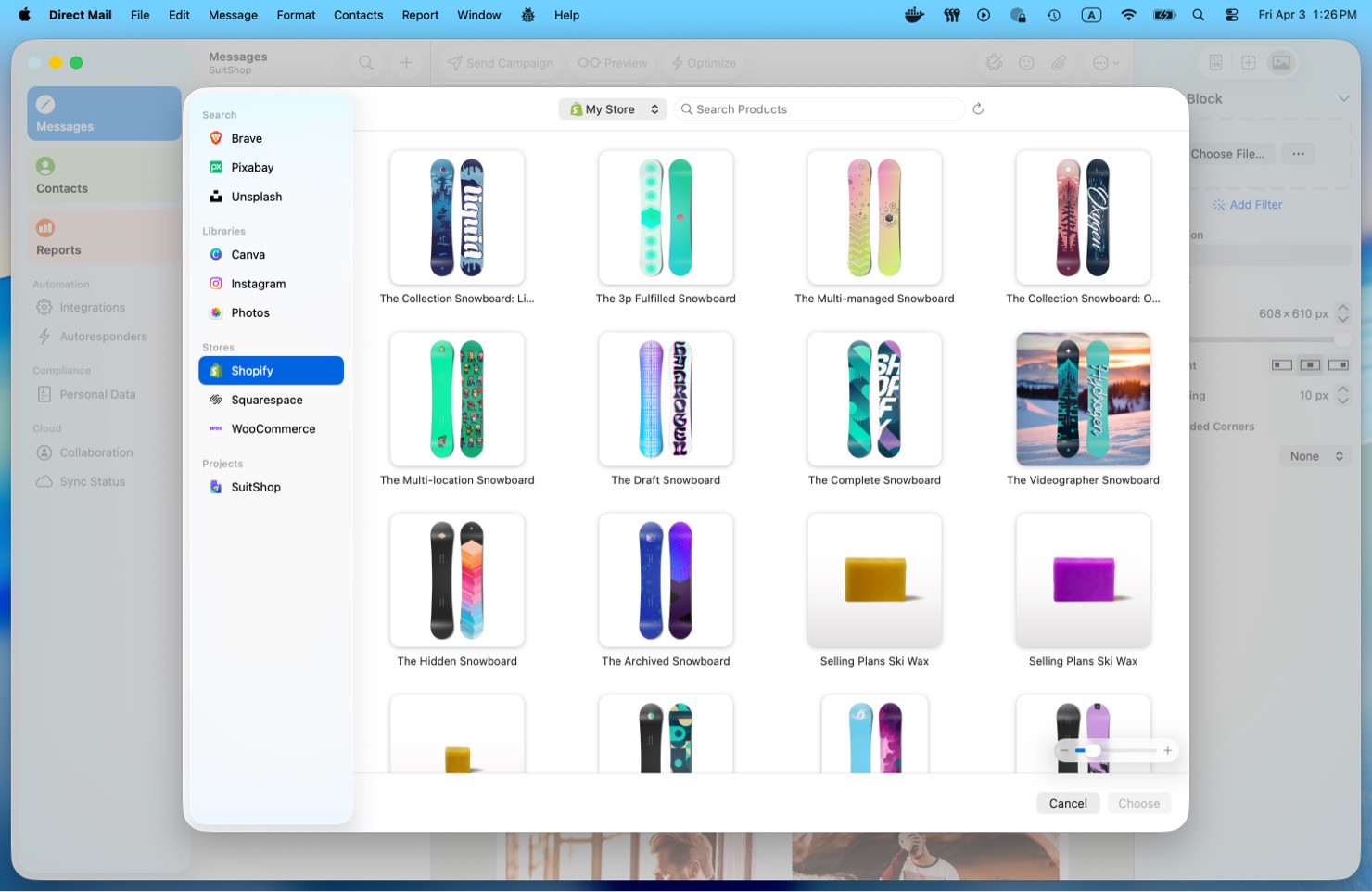This screenshot has width=1372, height=892.
Task: Select the WooCommerce store
Action: pos(271,429)
